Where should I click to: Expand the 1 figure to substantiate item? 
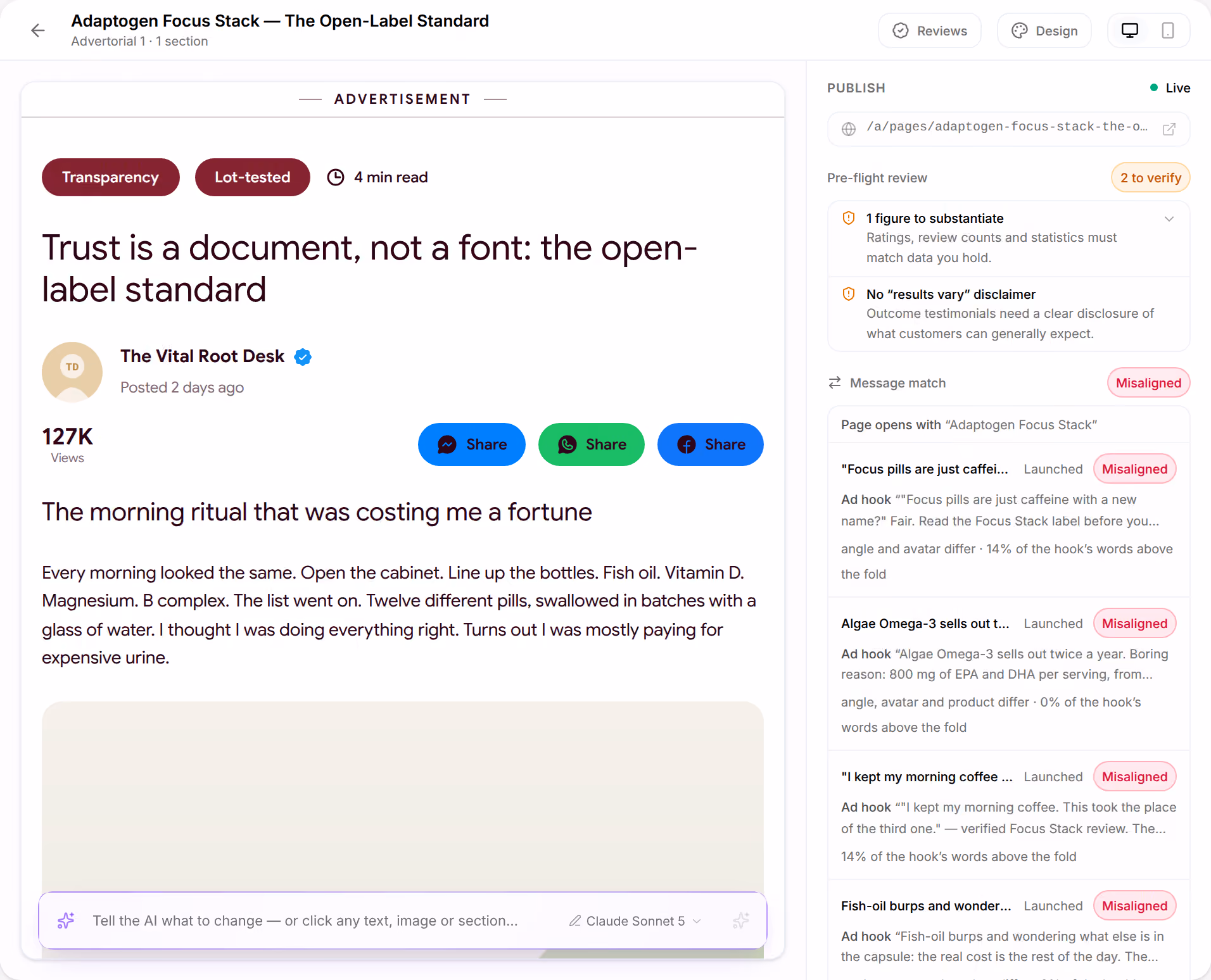(x=1008, y=238)
